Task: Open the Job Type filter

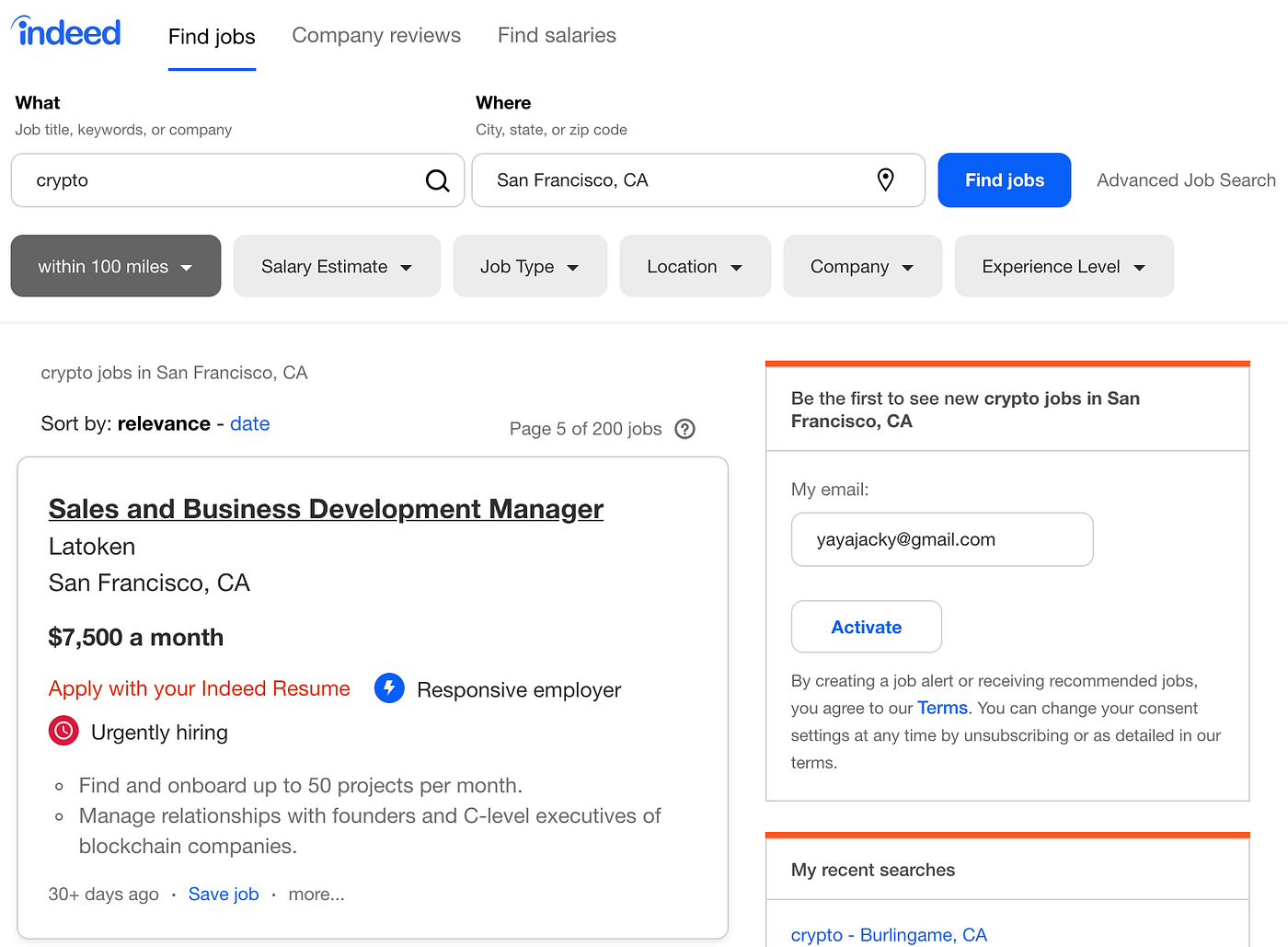Action: 530,266
